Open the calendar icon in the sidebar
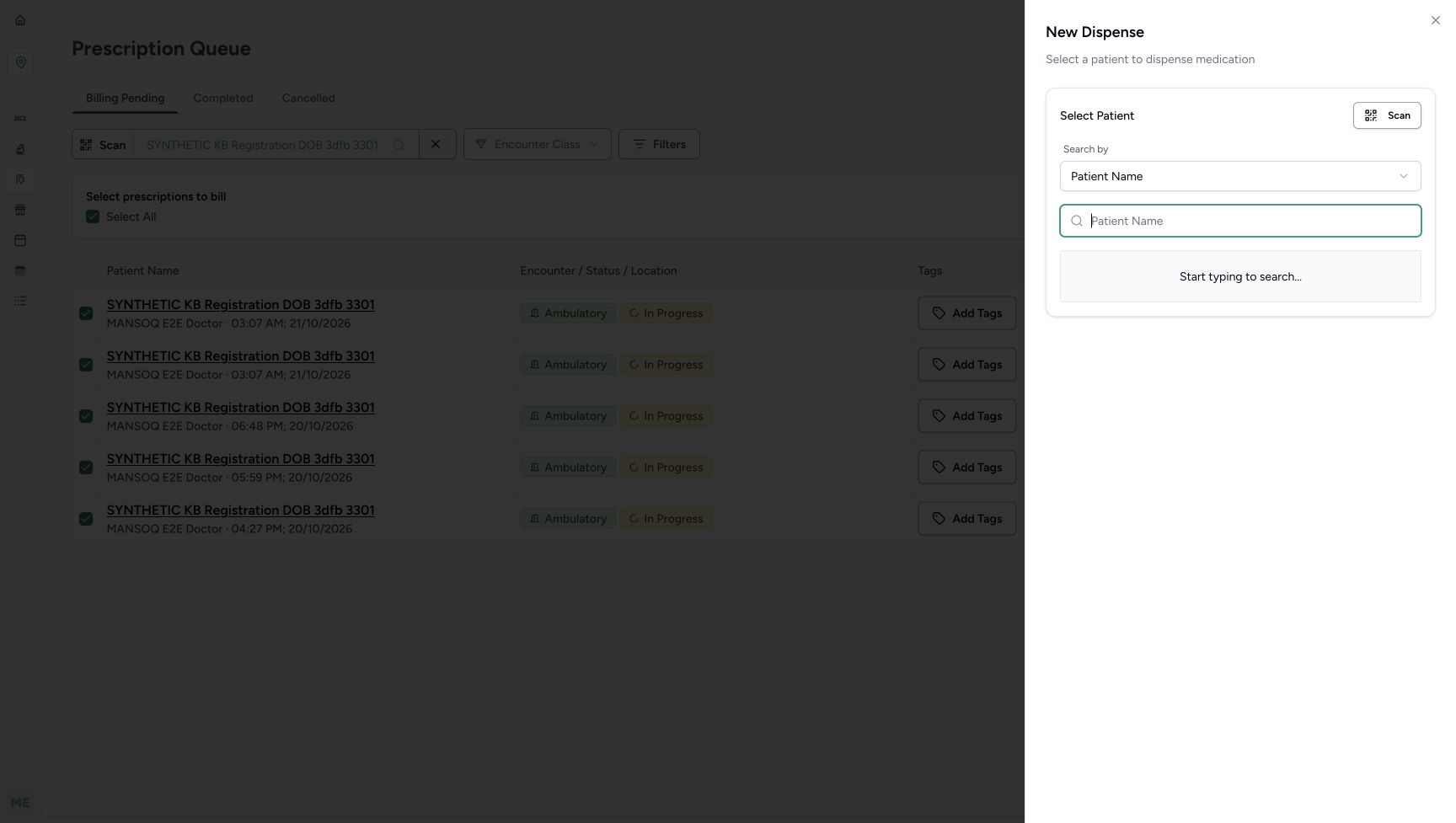This screenshot has width=1456, height=823. [20, 240]
